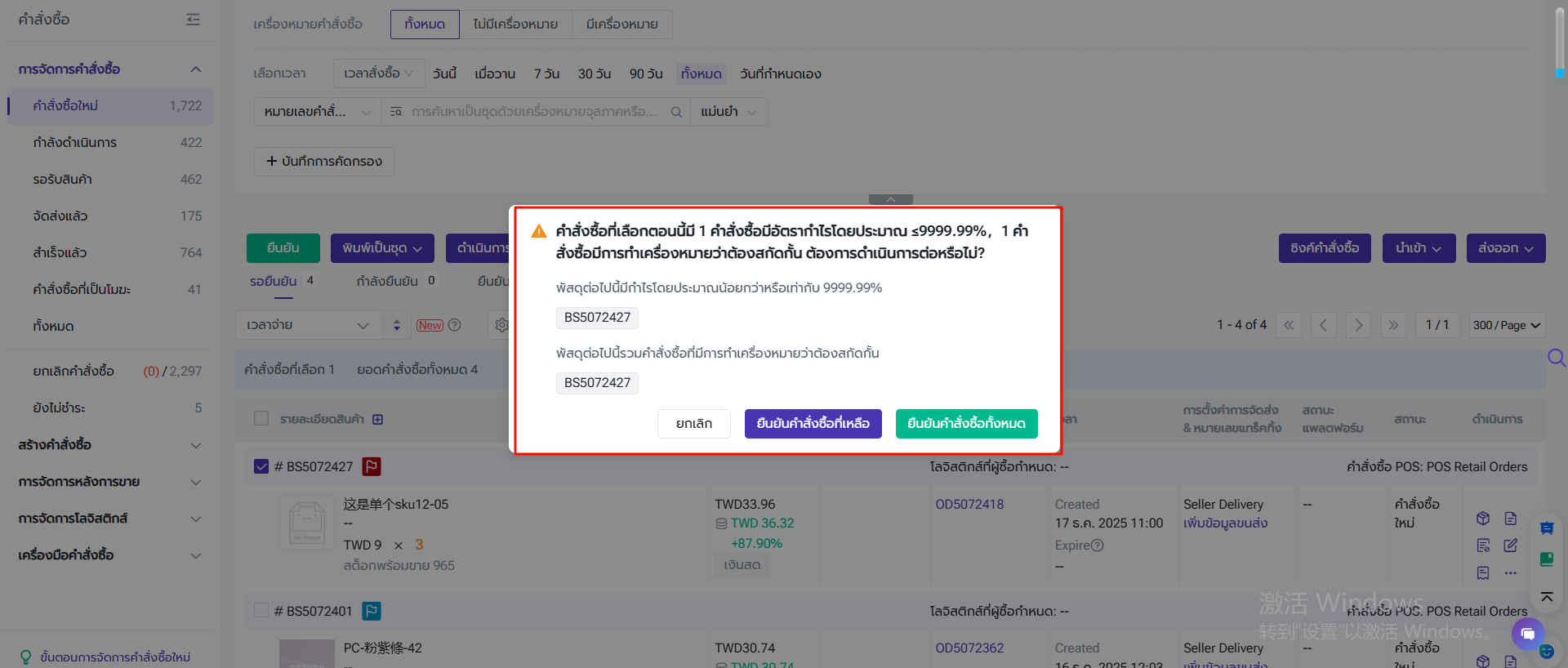This screenshot has height=668, width=1568.
Task: Click the green ยืนยันคำสั่งซื้อทั้งหมด button
Action: pos(966,424)
